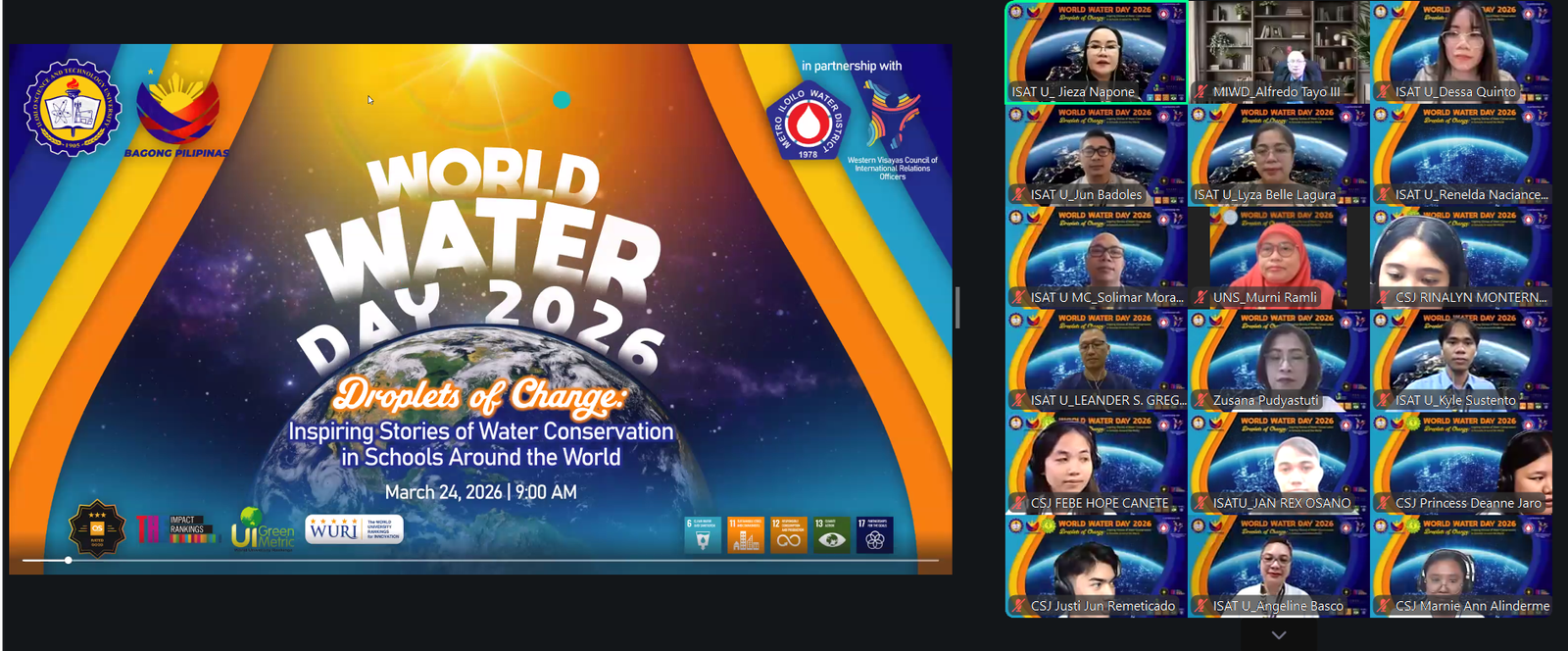Click muted mic icon on Jan Rex Osano tile
Screen dimensions: 1568x651
[x=1200, y=504]
